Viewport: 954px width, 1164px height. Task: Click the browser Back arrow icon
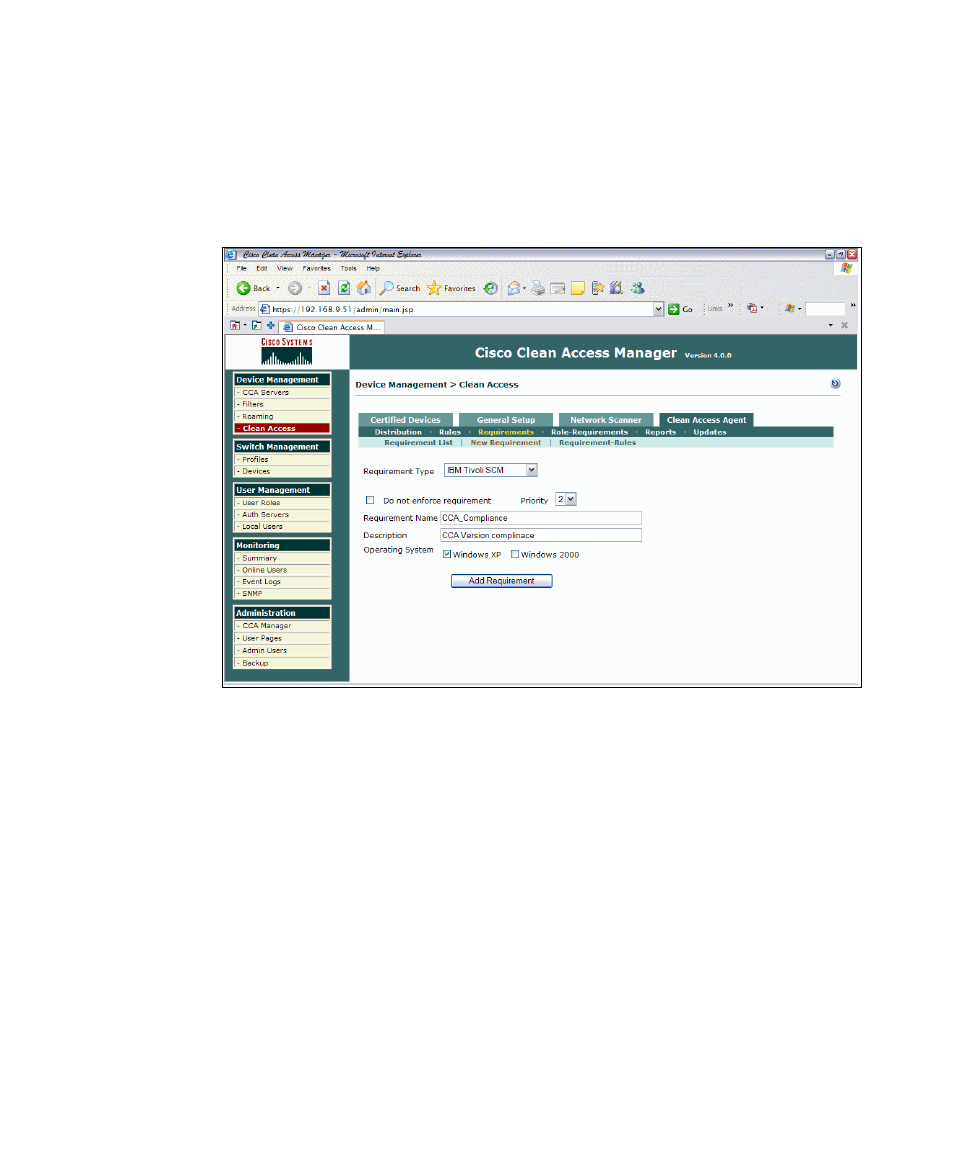pyautogui.click(x=244, y=288)
